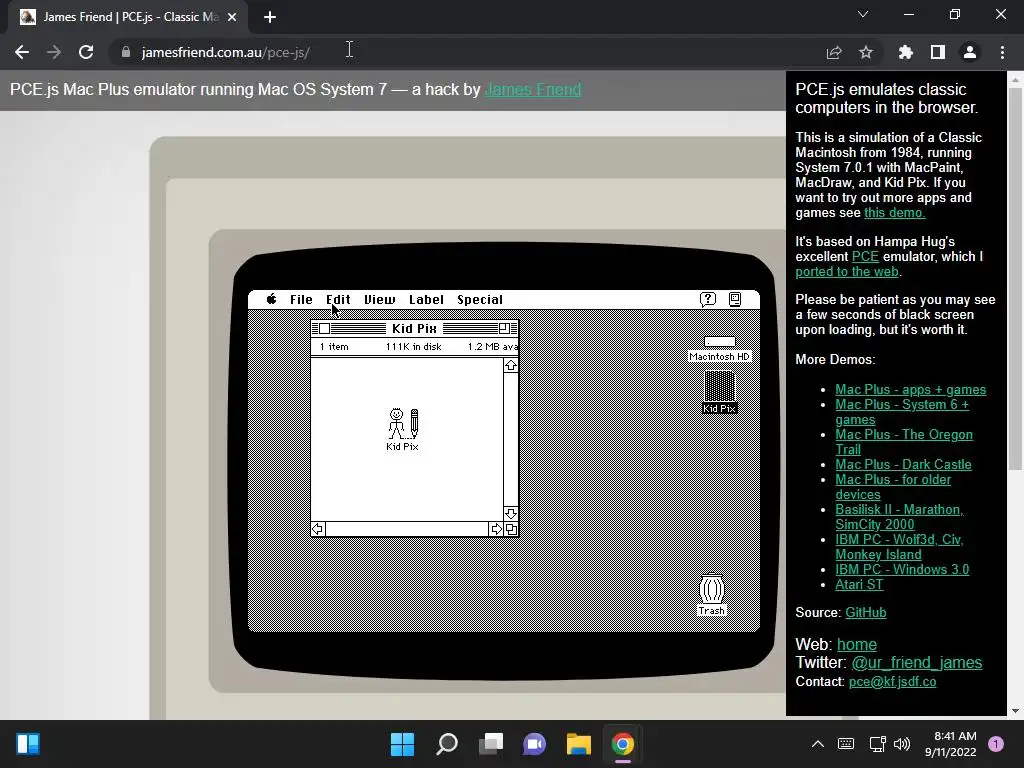Click the Kid Pix window scroll down arrow
Screen dimensions: 1024x768
[511, 514]
